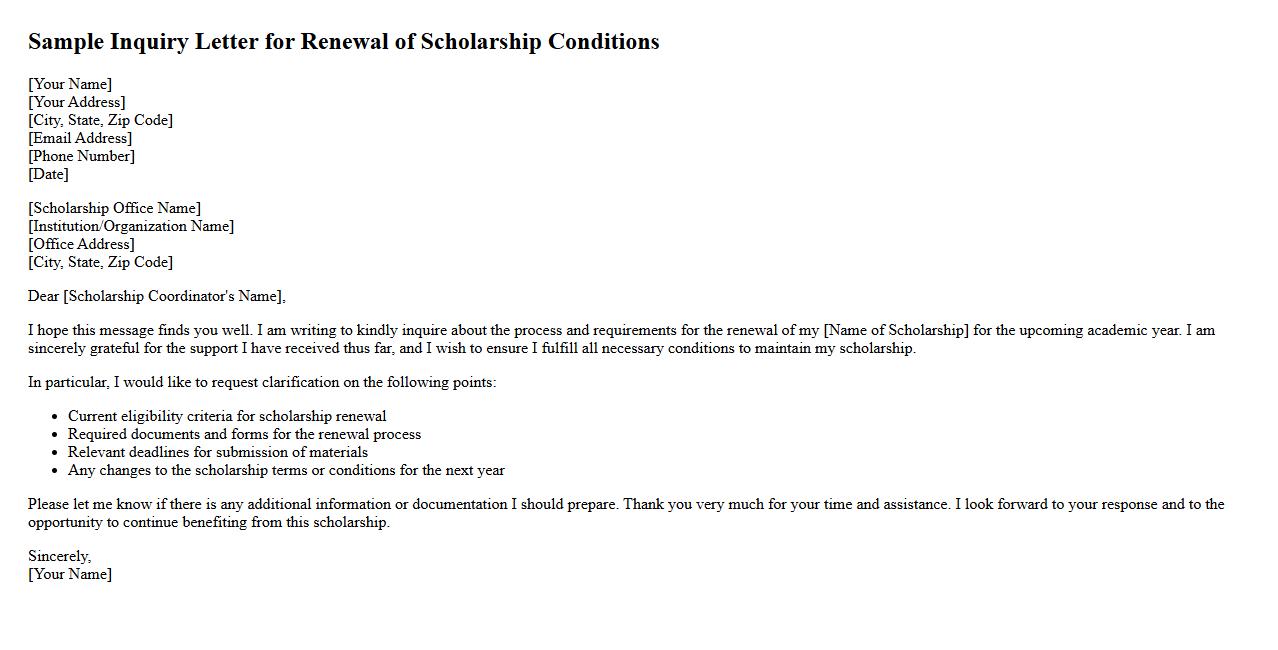Click the 'Dear [Scholarship Coordinator's Name]' salutation
Screen dimensions: 1278x650
[x=157, y=296]
